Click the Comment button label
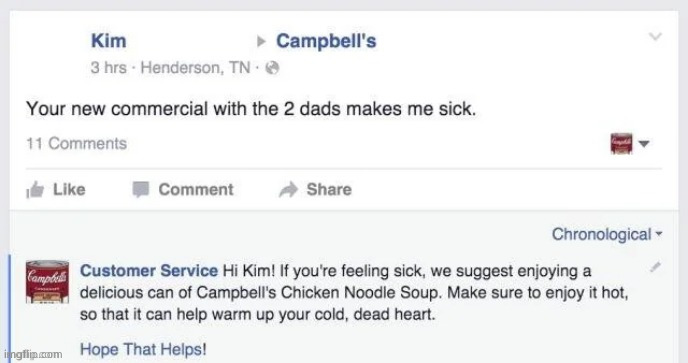688x363 pixels. 196,190
